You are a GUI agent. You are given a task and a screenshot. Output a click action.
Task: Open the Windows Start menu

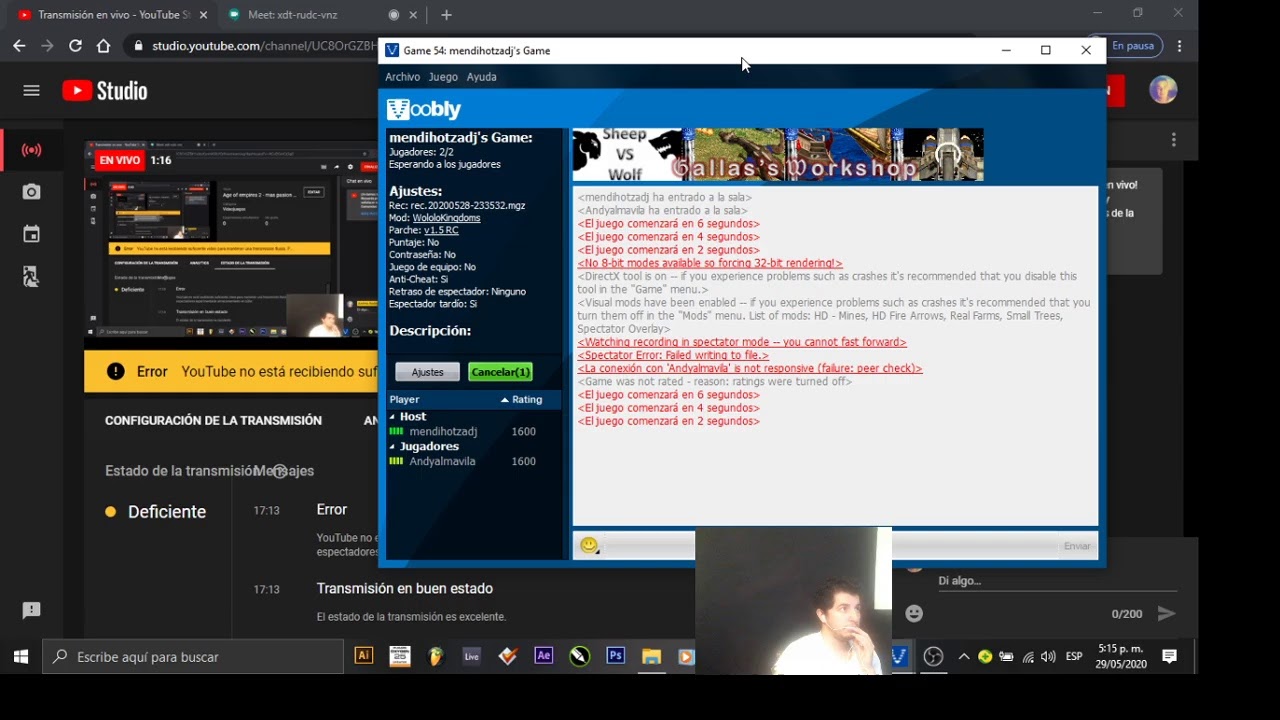click(20, 656)
